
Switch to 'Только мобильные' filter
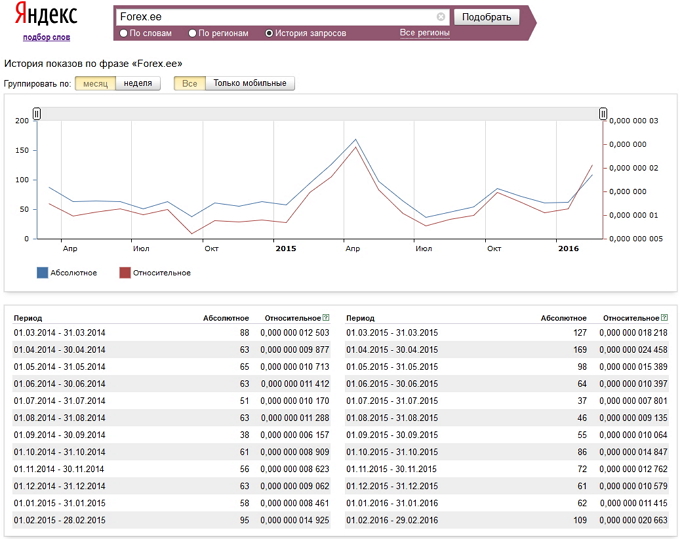(250, 83)
